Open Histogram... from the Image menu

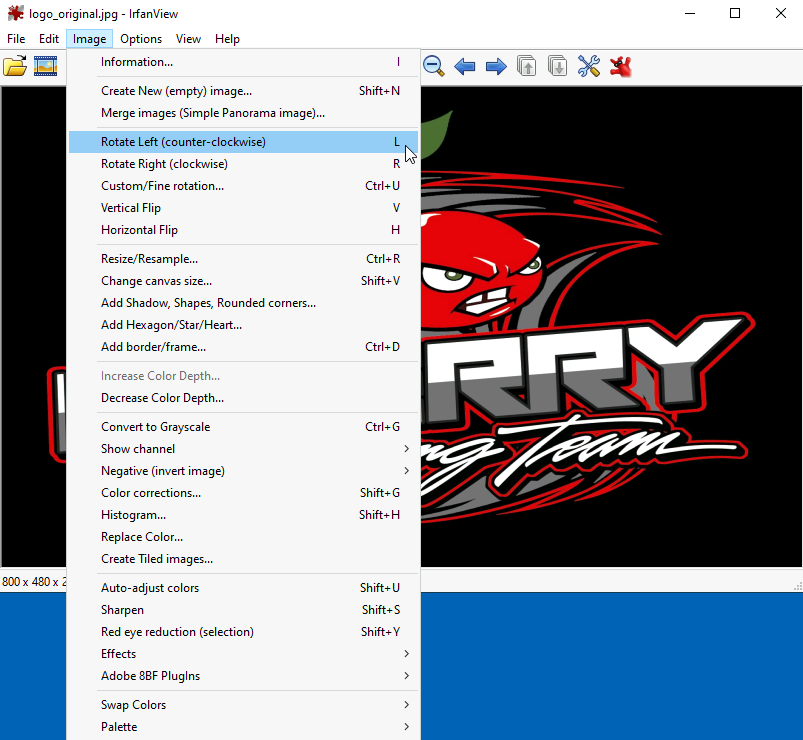pos(243,515)
